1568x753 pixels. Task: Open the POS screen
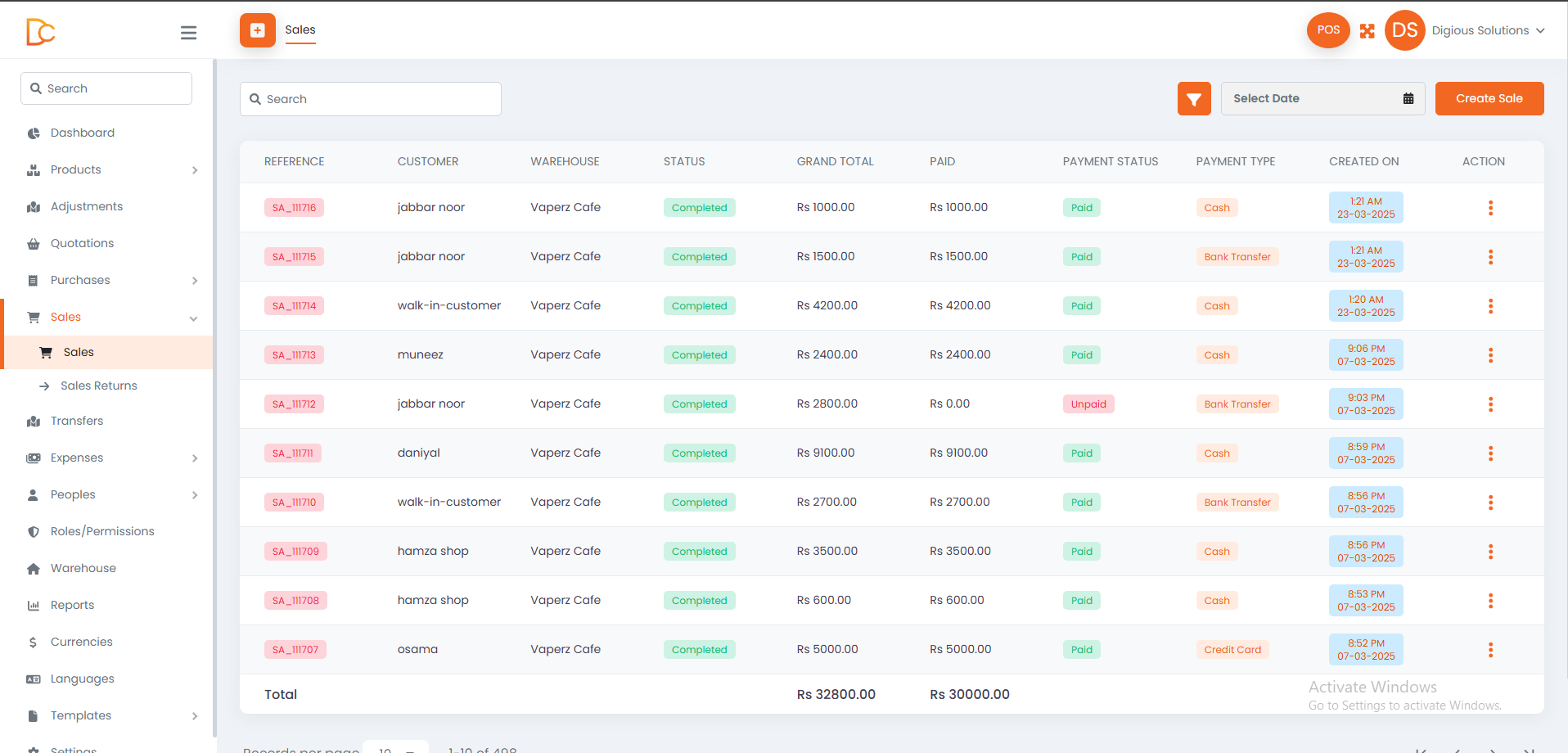point(1328,30)
